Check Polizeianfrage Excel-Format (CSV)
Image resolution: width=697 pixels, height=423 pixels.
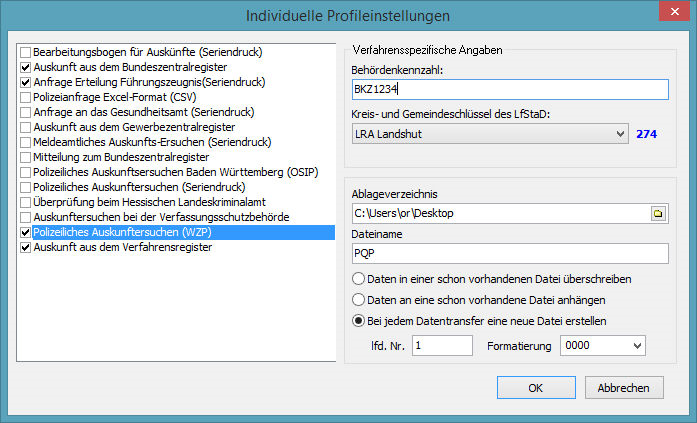click(26, 97)
